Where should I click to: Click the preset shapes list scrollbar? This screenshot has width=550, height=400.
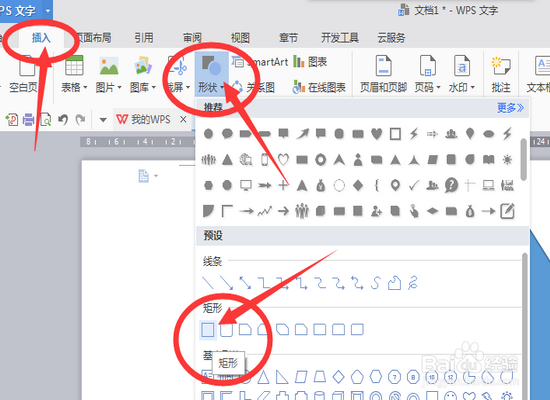click(x=525, y=326)
